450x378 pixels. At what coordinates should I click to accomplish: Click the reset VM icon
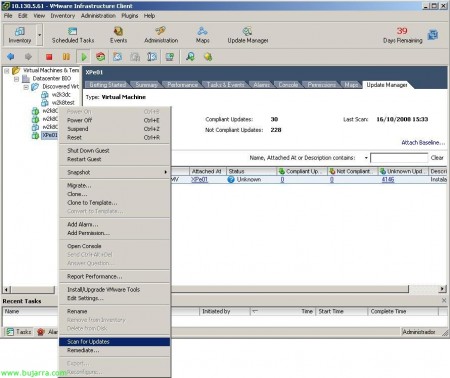click(x=100, y=57)
